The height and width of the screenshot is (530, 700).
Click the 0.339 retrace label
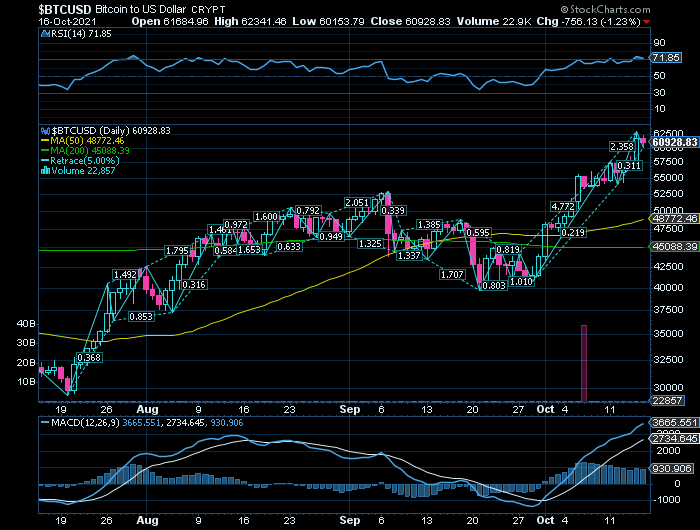tap(393, 210)
